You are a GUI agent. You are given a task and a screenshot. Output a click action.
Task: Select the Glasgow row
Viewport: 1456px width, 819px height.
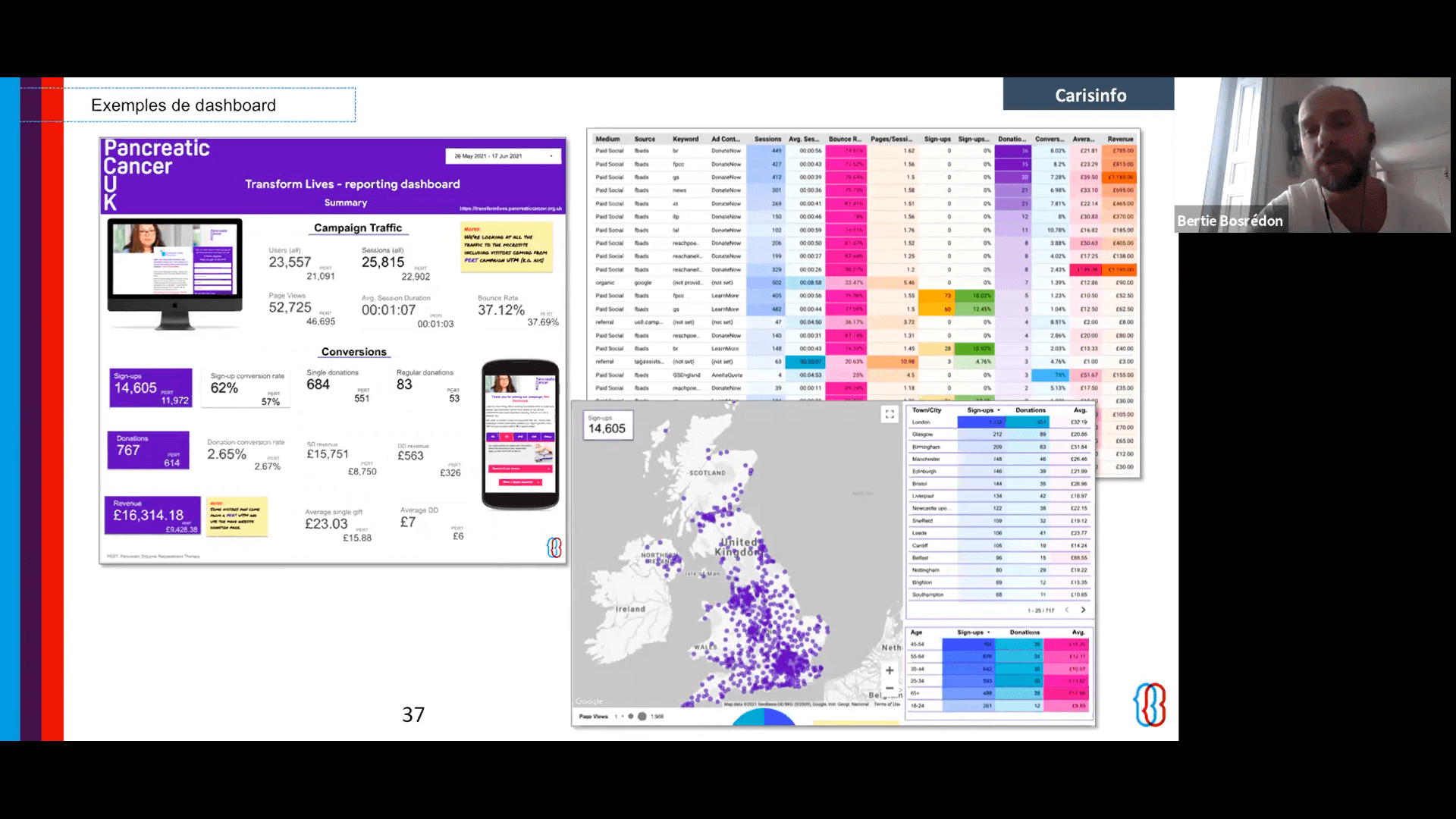coord(1000,435)
